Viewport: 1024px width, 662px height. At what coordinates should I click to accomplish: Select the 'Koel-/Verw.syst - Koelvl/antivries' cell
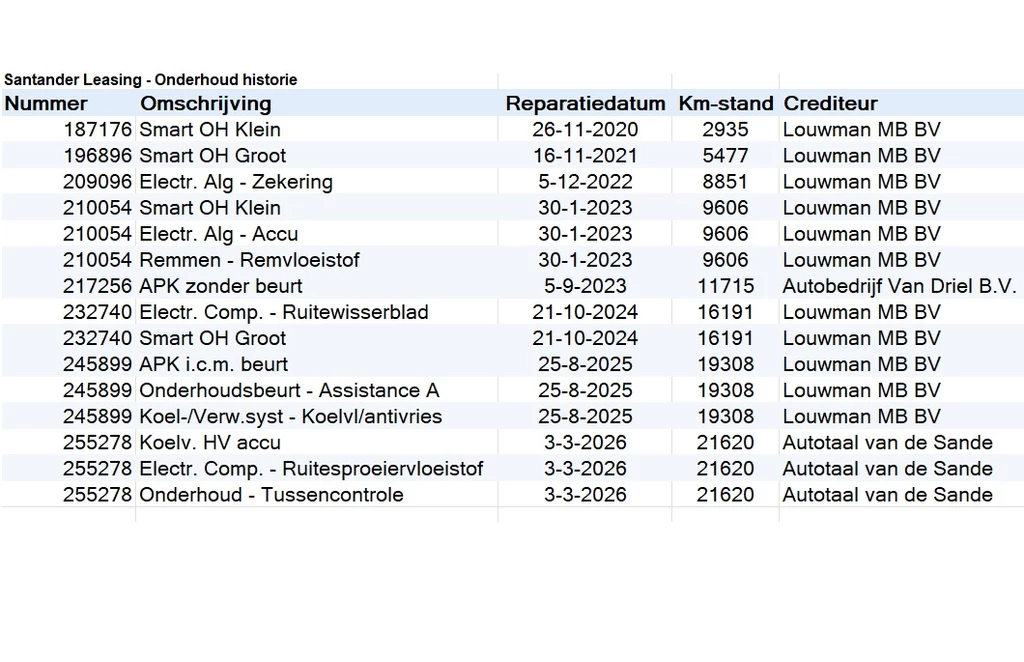[317, 417]
